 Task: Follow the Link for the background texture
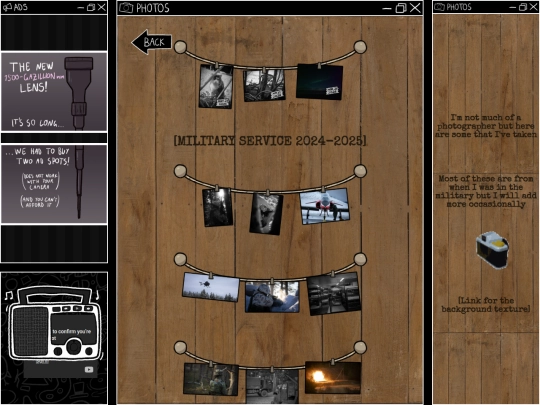(486, 305)
